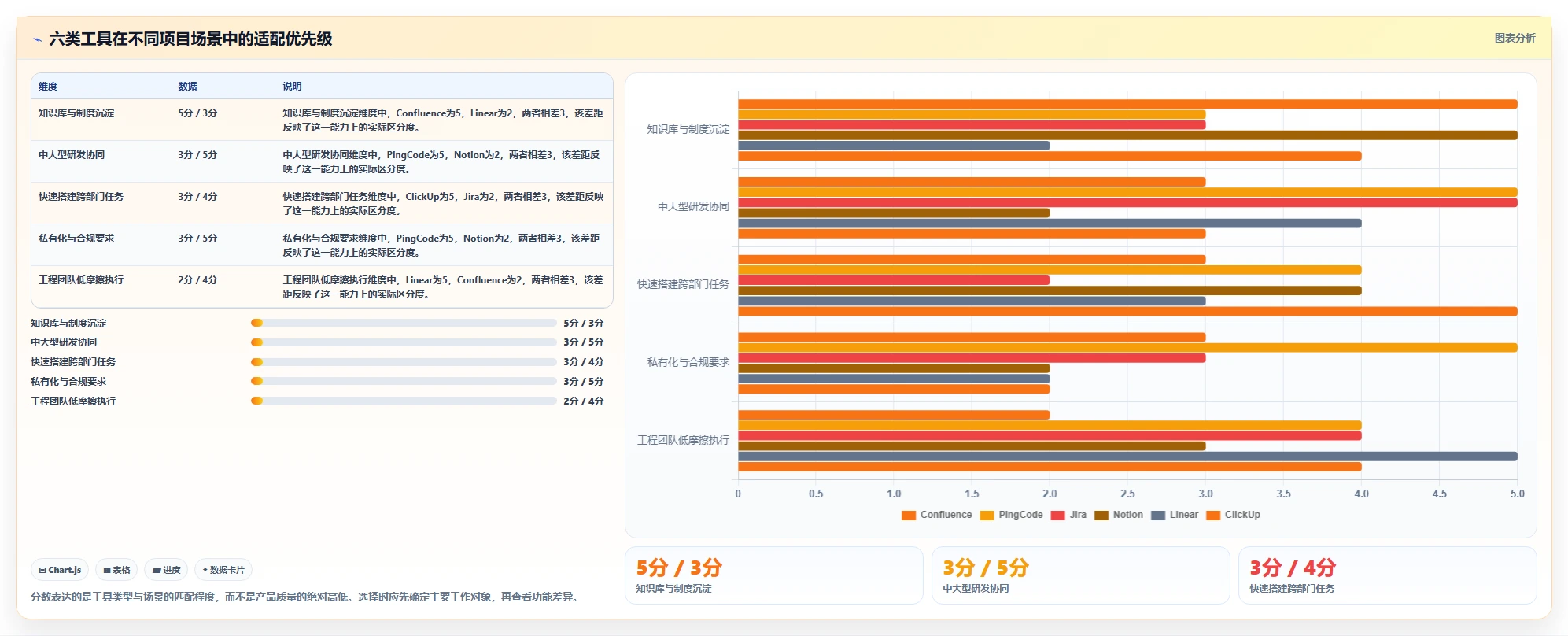Click the 表格 tag
This screenshot has width=1568, height=636.
point(116,570)
